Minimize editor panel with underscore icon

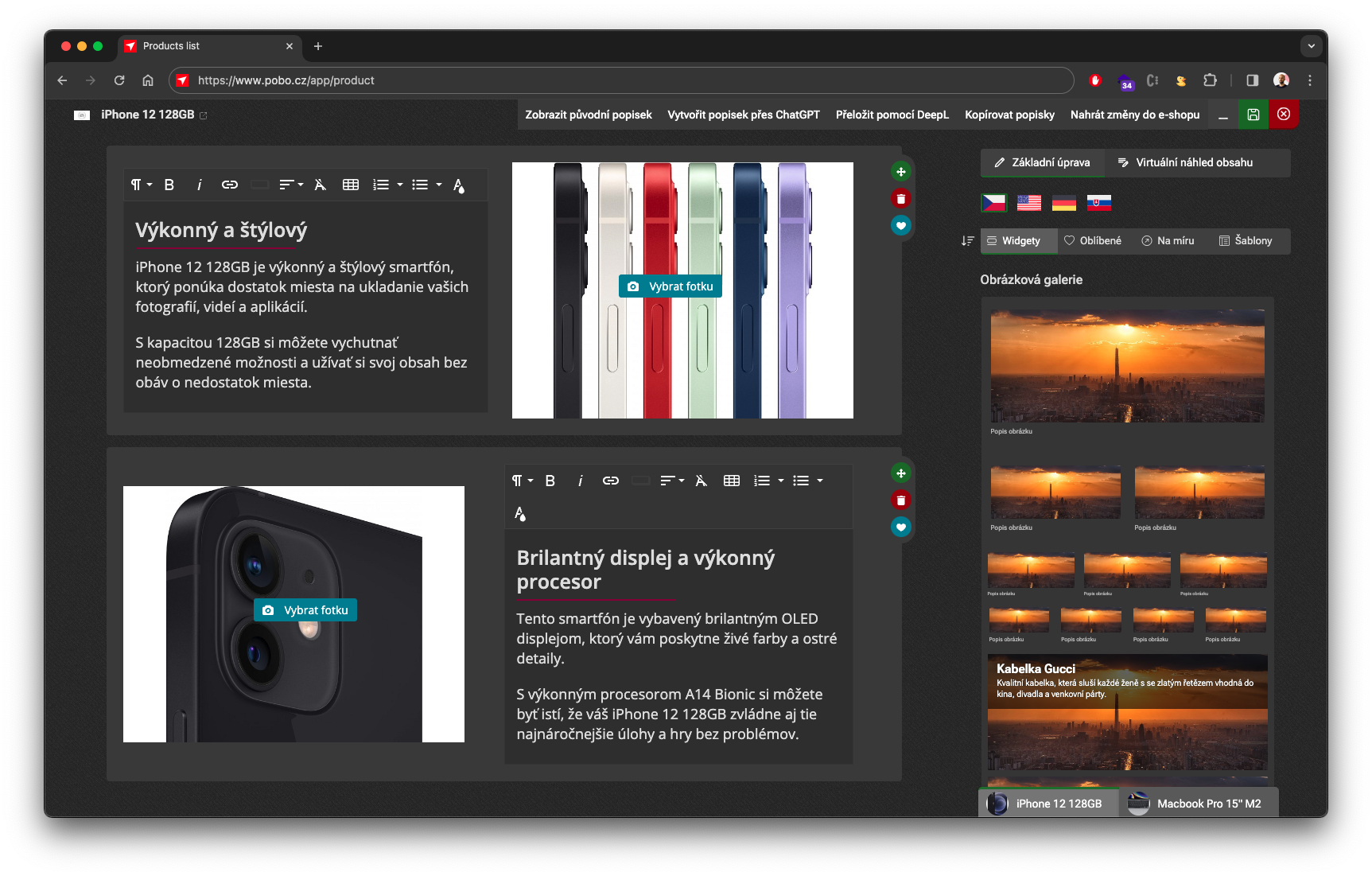(1223, 115)
